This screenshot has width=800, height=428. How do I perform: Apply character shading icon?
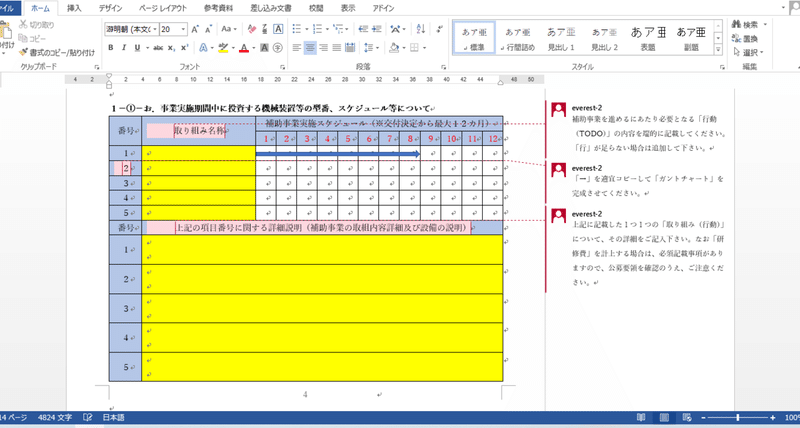(264, 48)
